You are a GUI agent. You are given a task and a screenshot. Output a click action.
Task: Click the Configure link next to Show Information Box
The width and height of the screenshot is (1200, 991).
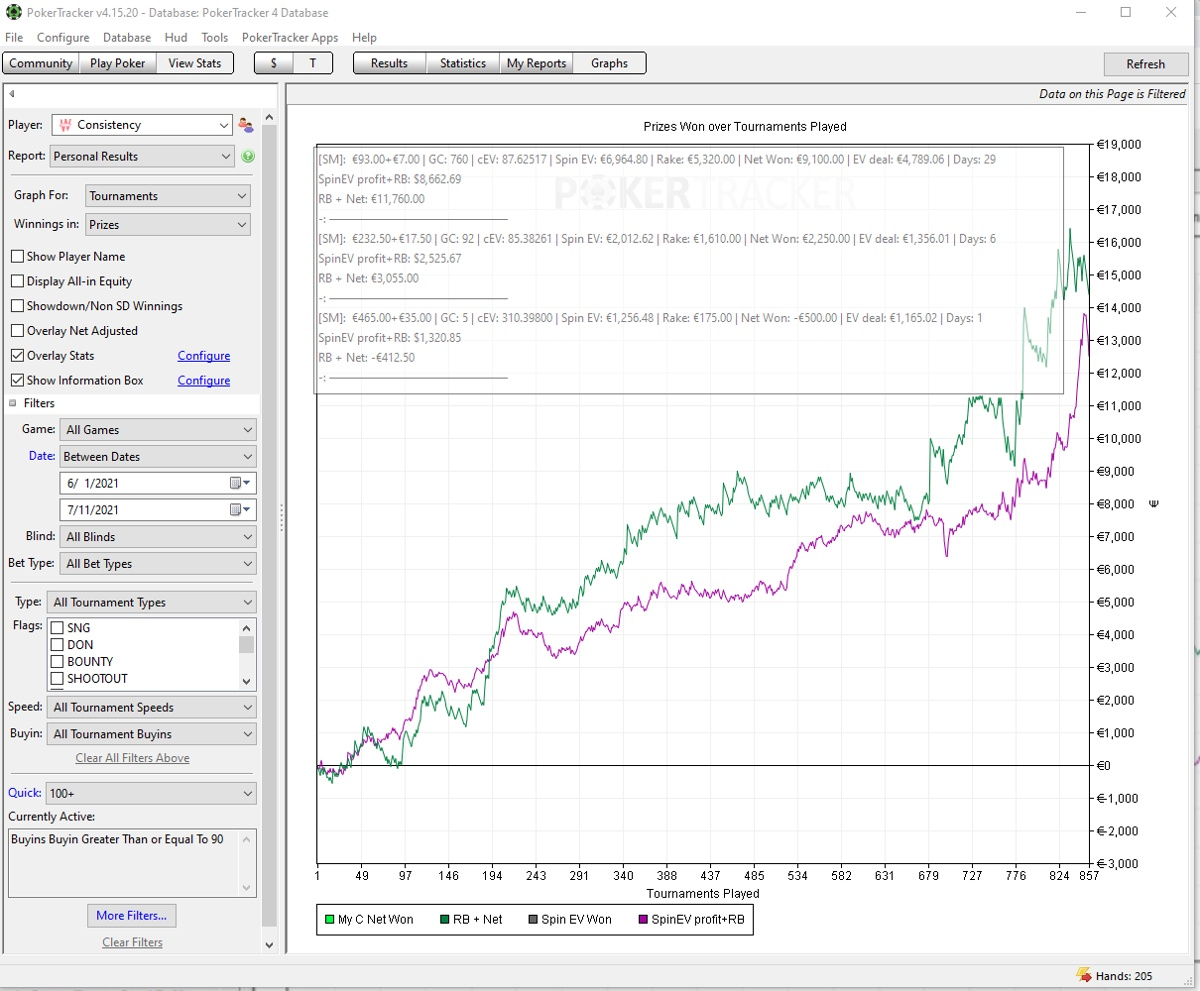pyautogui.click(x=203, y=381)
